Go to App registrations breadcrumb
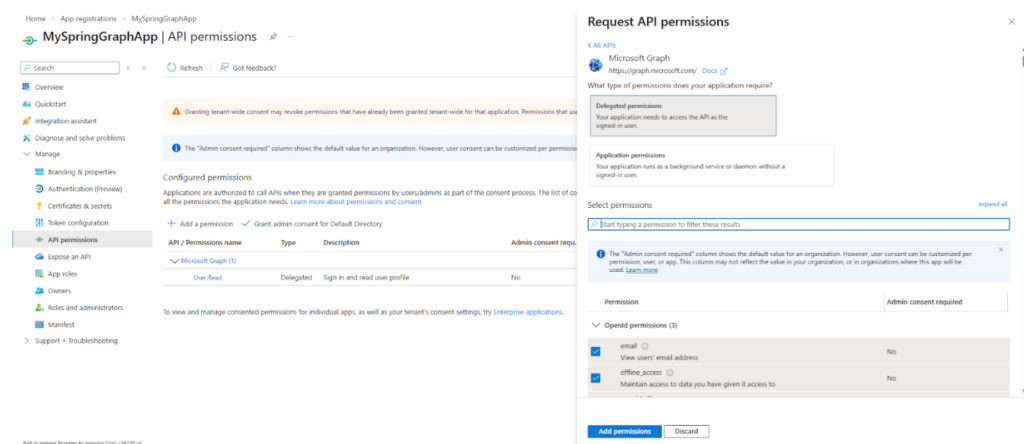The image size is (1024, 444). click(88, 19)
